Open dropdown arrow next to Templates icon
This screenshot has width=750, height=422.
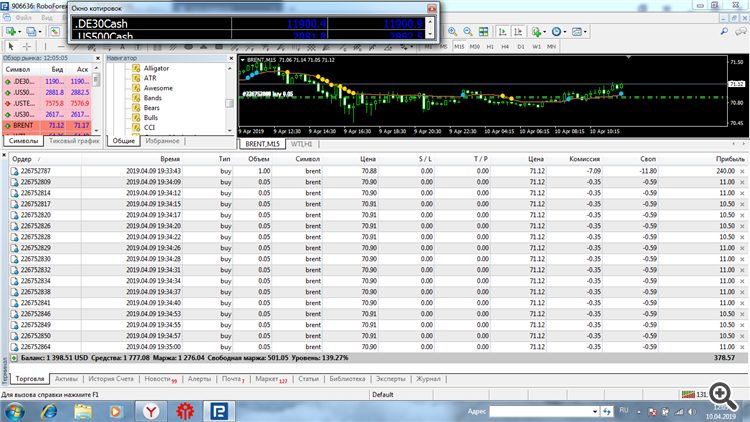coord(585,32)
